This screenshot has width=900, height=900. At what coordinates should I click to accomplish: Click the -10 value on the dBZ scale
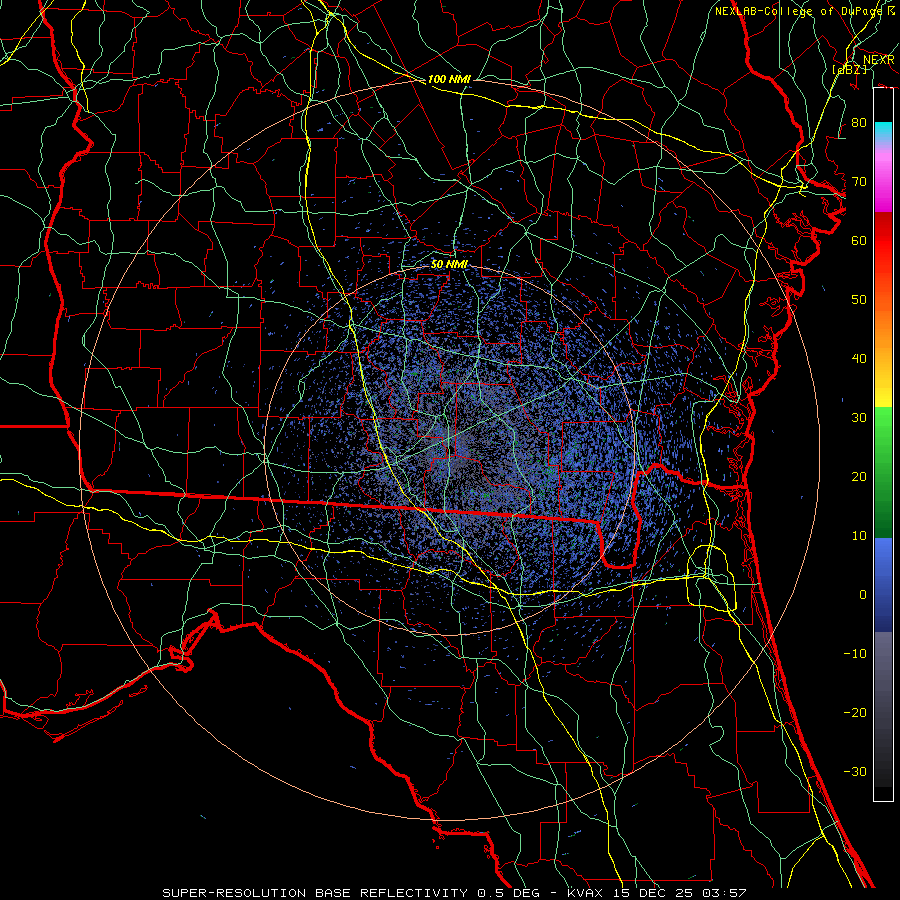point(855,654)
